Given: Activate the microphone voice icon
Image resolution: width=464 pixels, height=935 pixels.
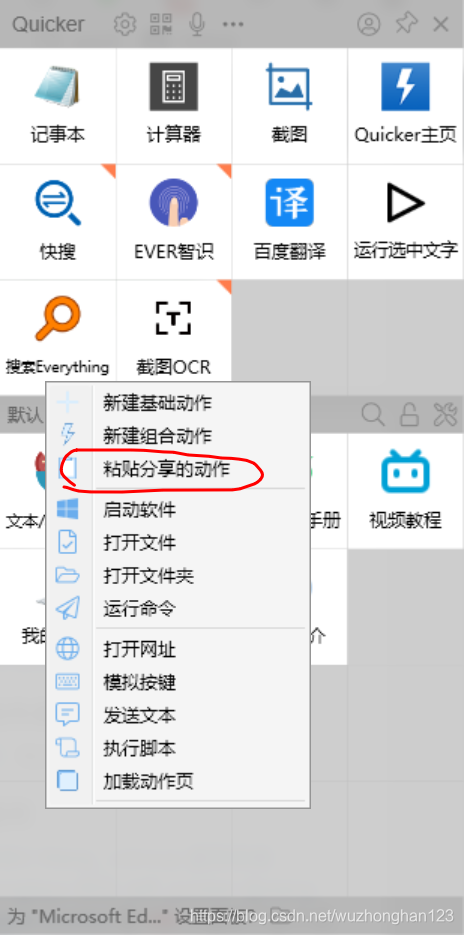Looking at the screenshot, I should coord(197,24).
